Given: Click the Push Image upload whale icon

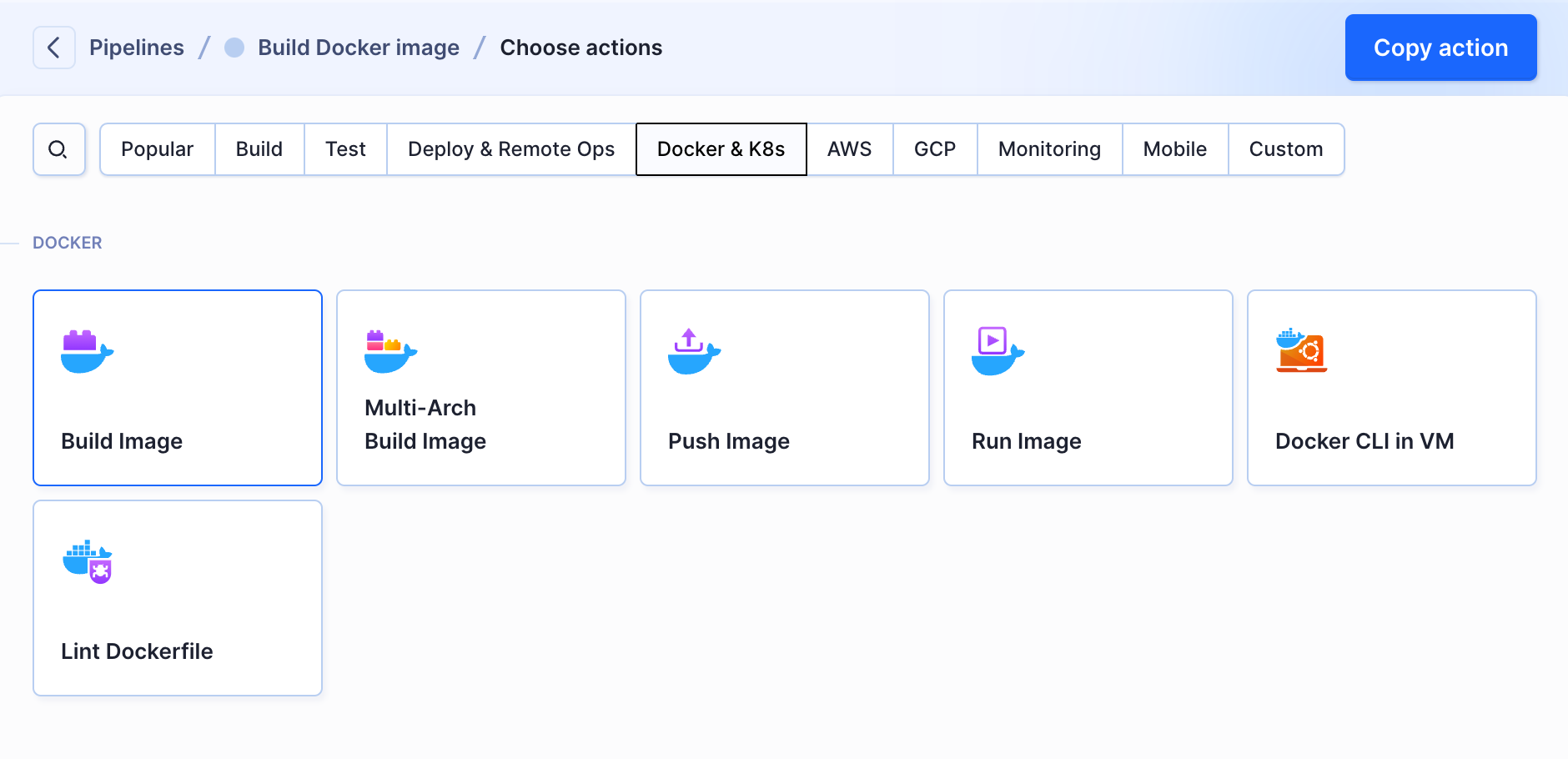Looking at the screenshot, I should pos(694,351).
